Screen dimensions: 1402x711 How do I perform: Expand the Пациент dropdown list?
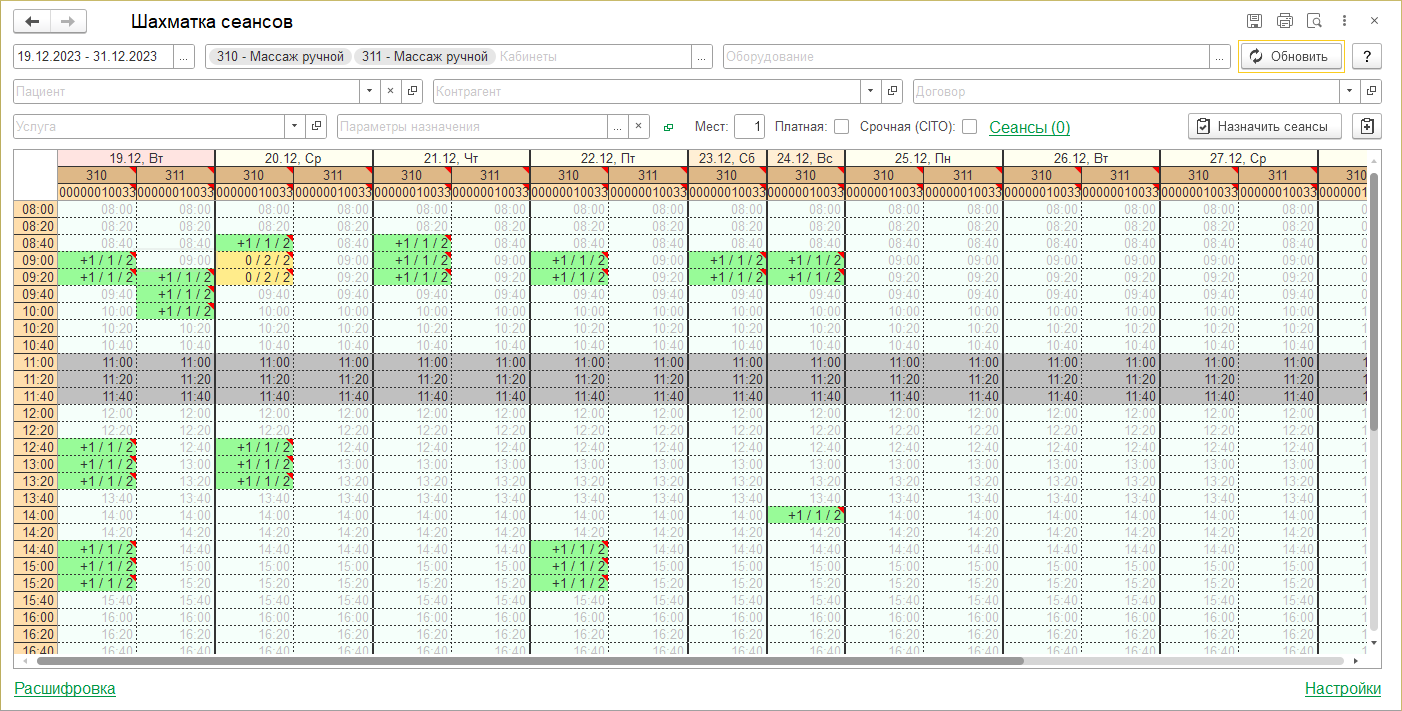pyautogui.click(x=370, y=91)
